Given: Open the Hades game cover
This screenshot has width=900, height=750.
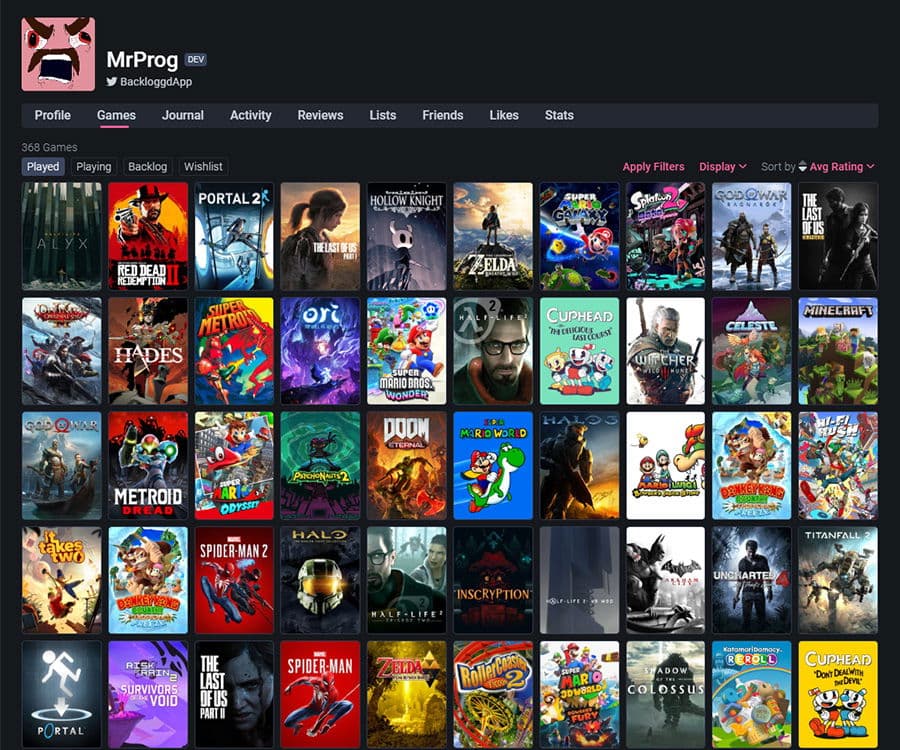Looking at the screenshot, I should [x=148, y=351].
